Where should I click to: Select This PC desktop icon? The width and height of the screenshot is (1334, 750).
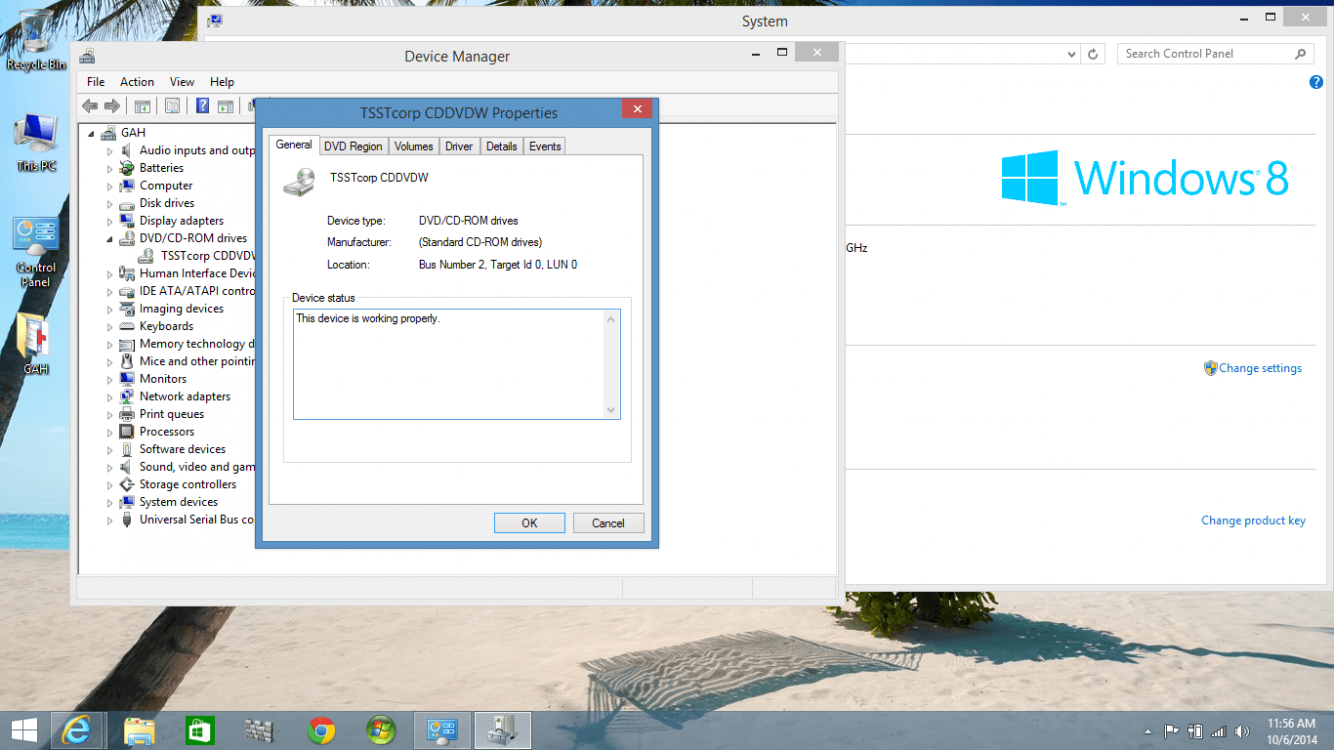pos(36,143)
